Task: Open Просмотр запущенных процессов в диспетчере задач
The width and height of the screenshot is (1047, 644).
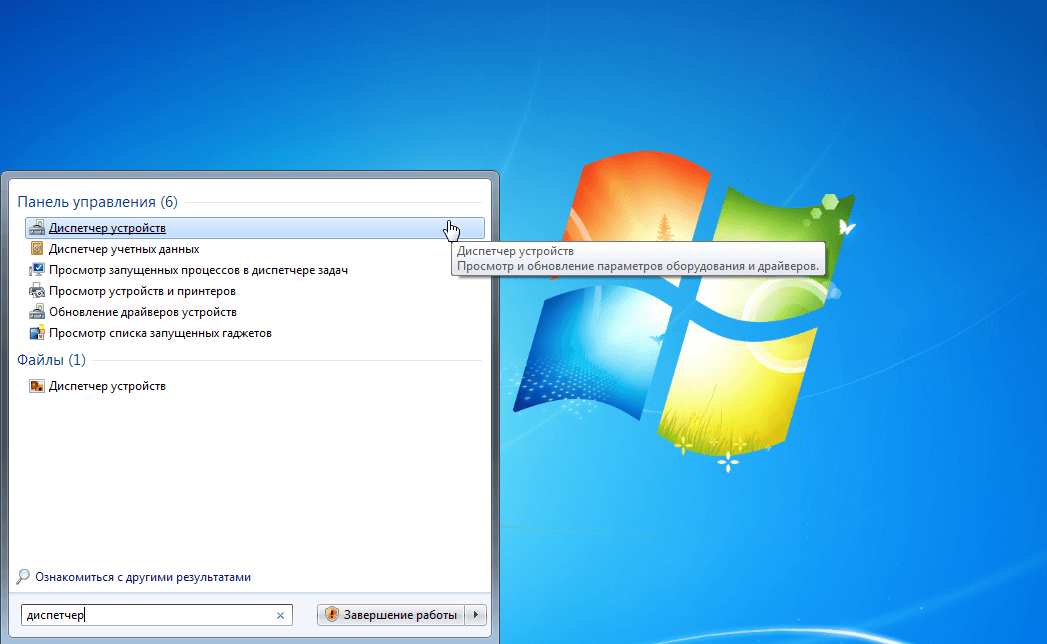Action: tap(198, 270)
